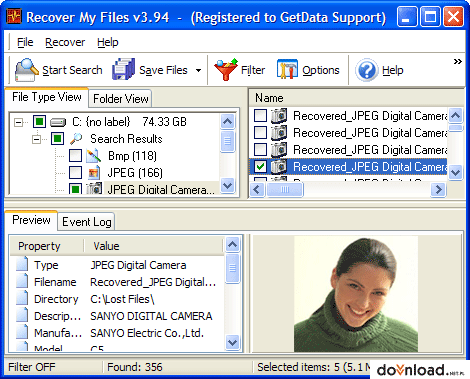Viewport: 470px width, 379px height.
Task: Click file list scroll right arrow
Action: [x=438, y=190]
